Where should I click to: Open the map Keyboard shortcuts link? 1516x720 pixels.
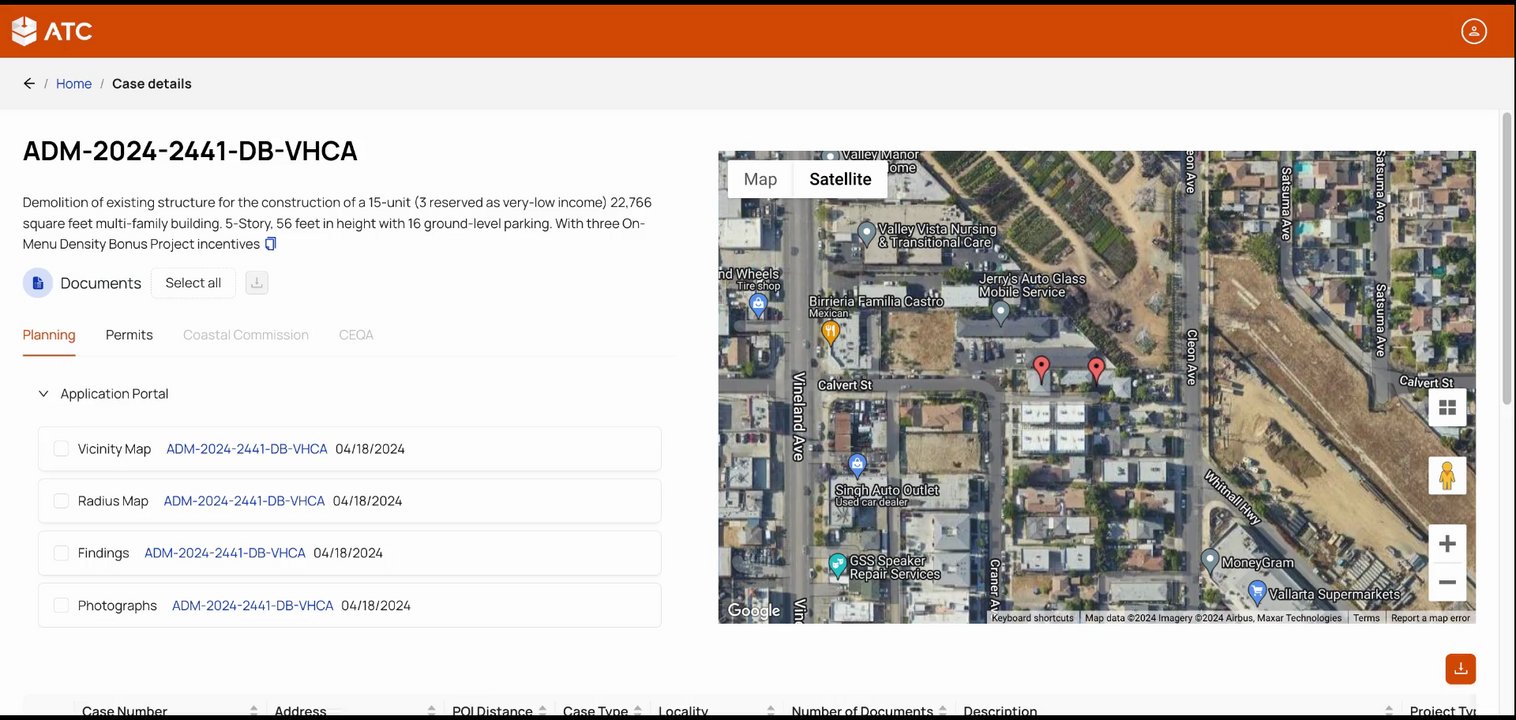[x=1033, y=618]
